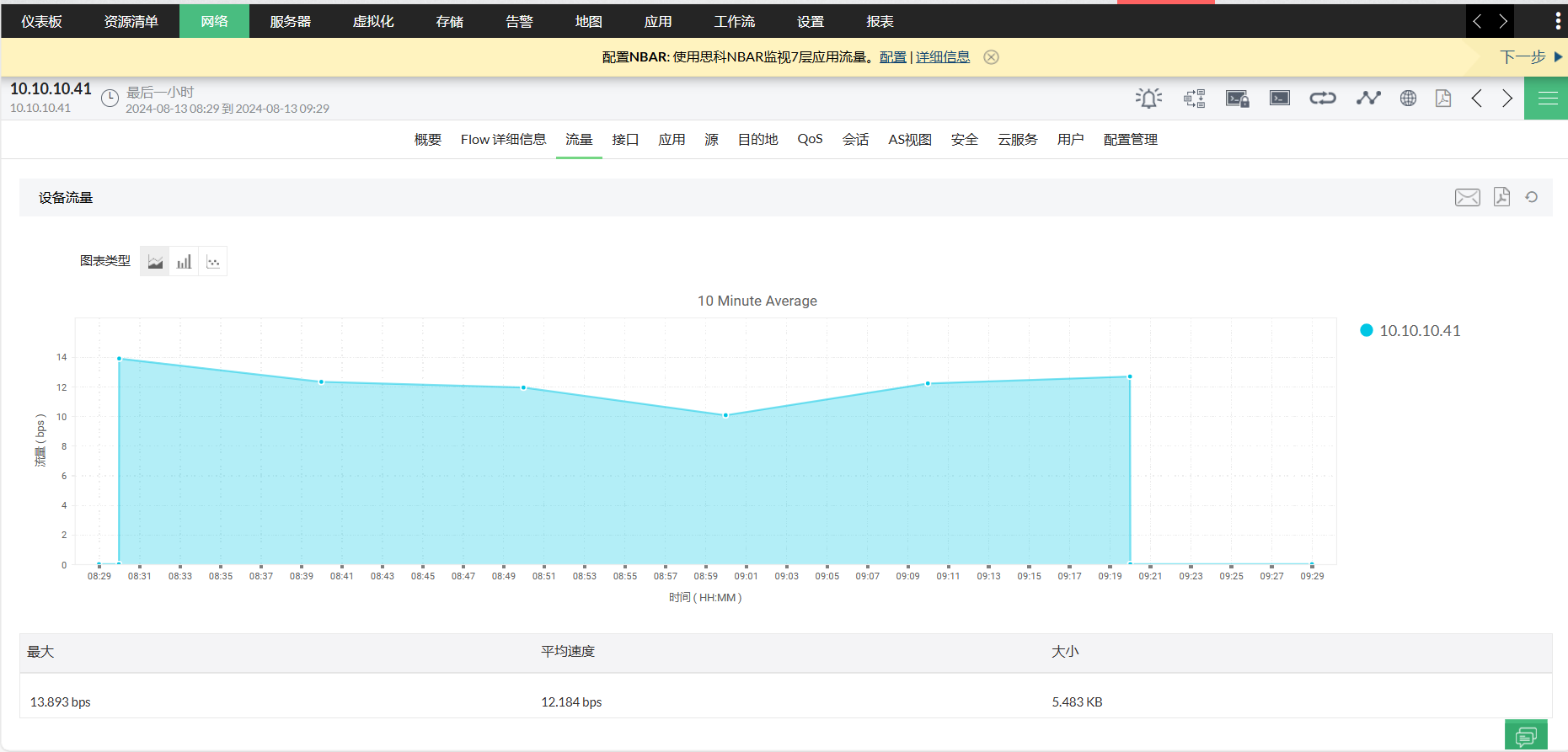Toggle the 10.10.10.41 legend color dot
The height and width of the screenshot is (752, 1568).
click(1367, 331)
